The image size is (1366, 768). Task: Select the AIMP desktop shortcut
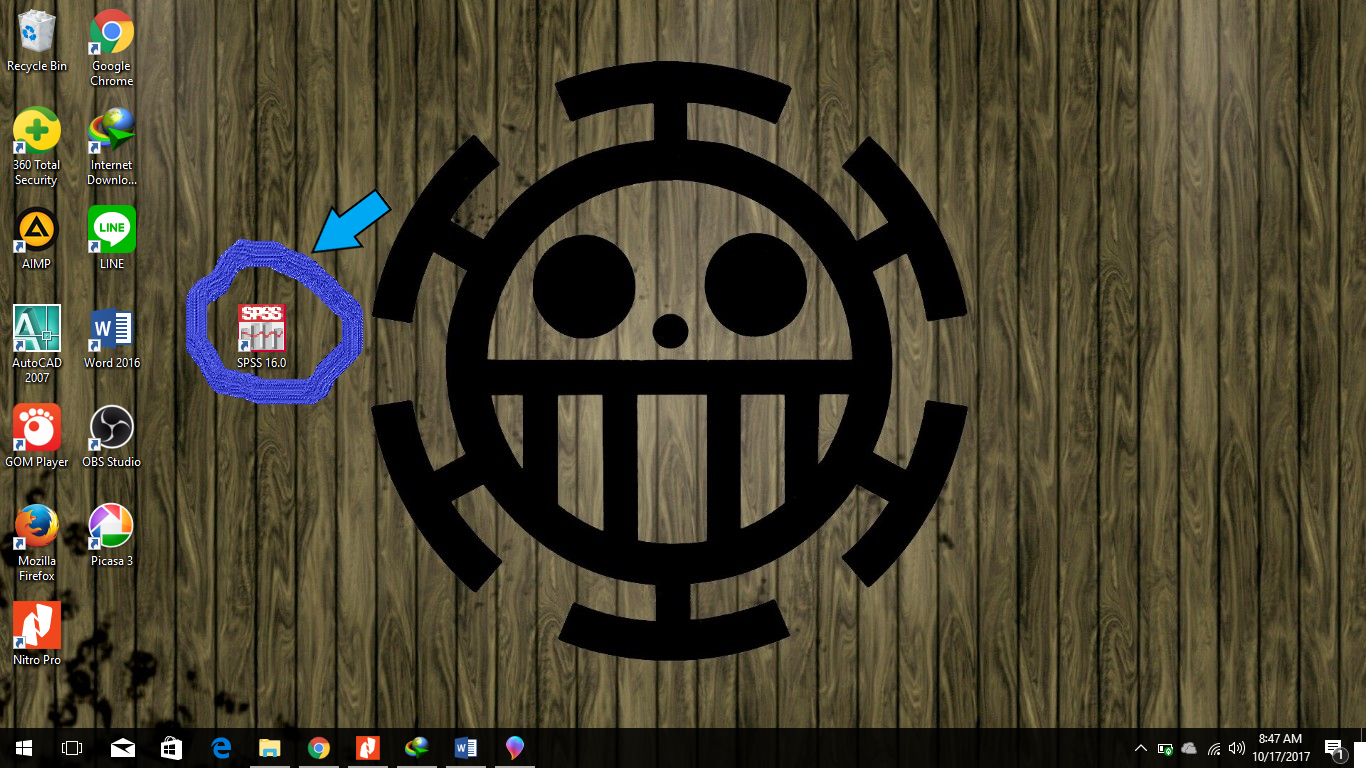coord(37,238)
